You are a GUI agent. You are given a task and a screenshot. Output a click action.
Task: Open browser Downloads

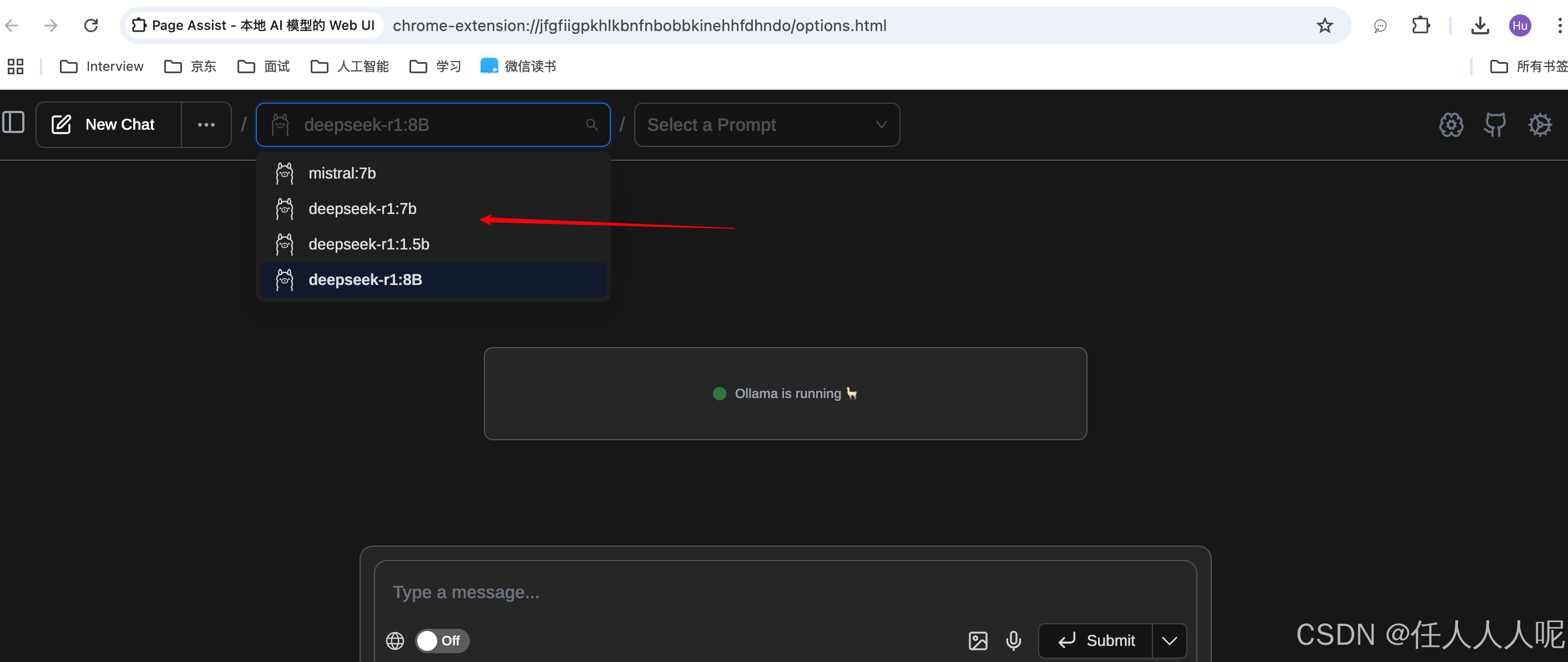click(1480, 26)
